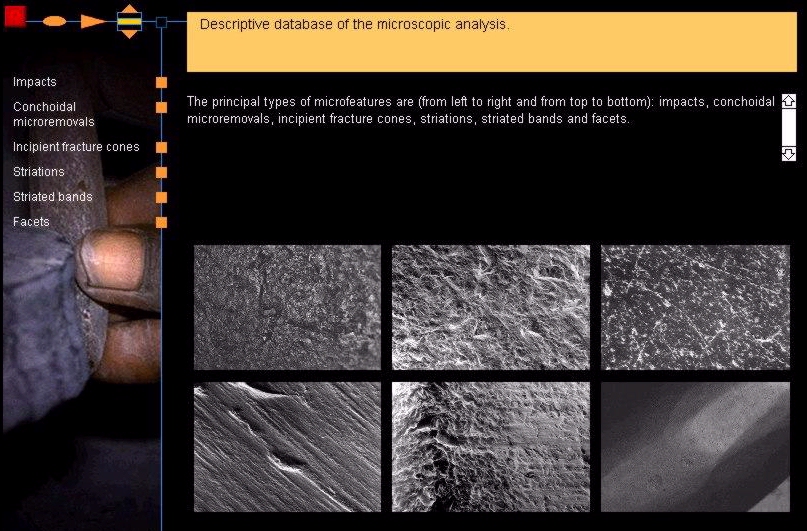View the striated bands micrograph thumbnail
The image size is (807, 531).
tap(491, 447)
